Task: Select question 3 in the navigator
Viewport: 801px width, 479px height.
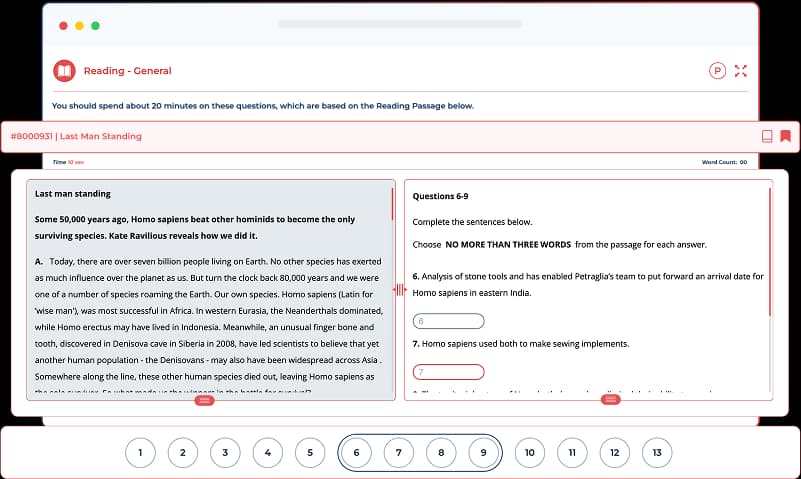Action: coord(225,453)
